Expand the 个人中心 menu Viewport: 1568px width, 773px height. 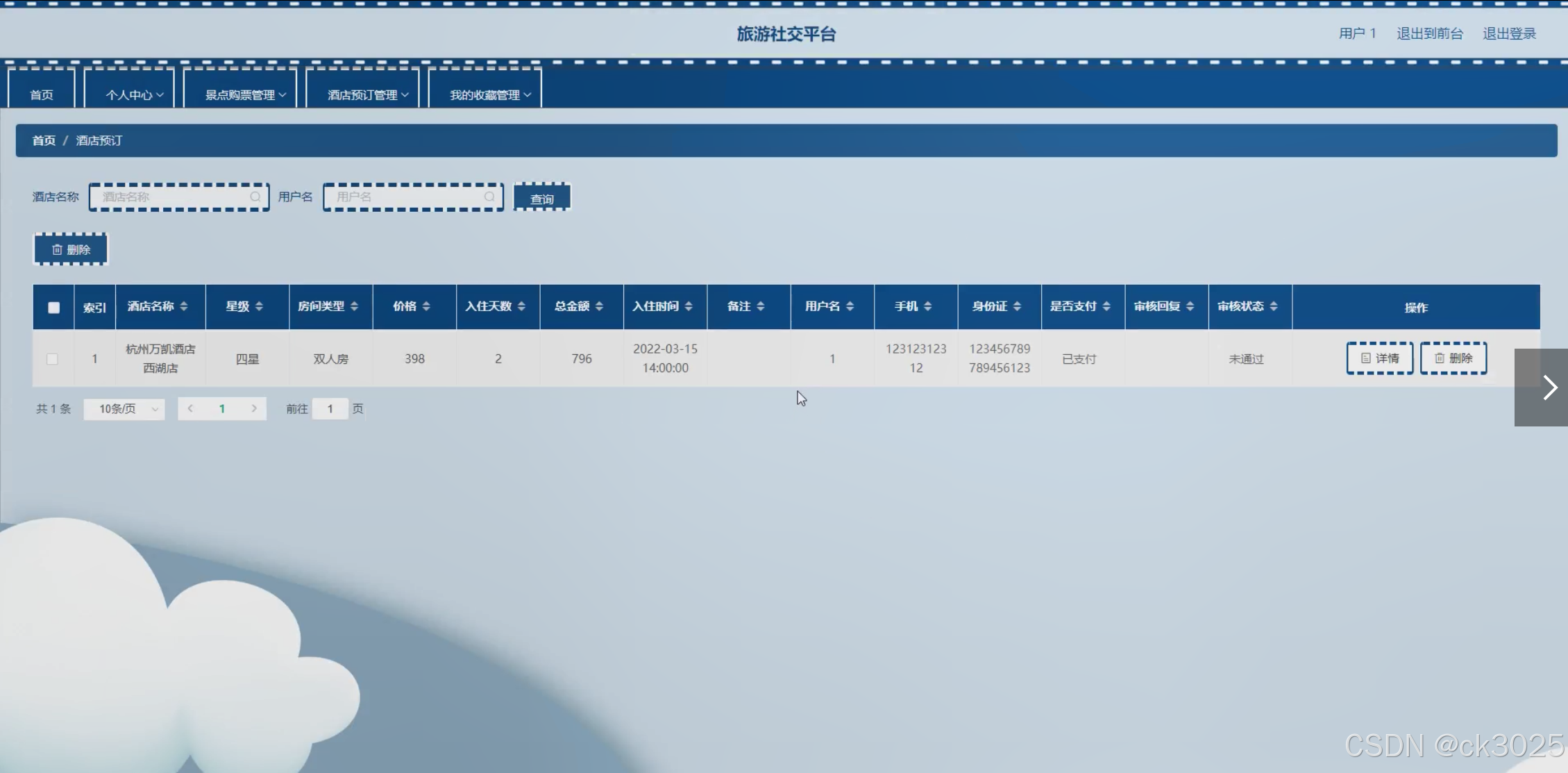(134, 95)
